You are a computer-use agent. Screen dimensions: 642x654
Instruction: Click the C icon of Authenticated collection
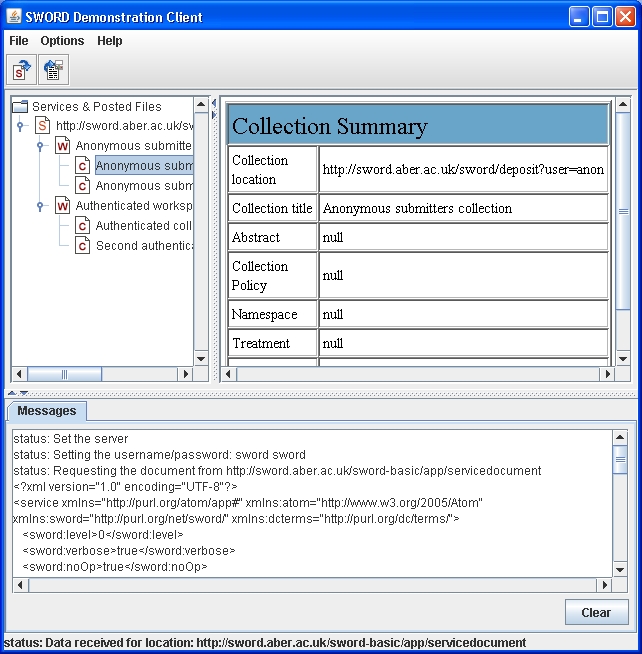tap(83, 226)
